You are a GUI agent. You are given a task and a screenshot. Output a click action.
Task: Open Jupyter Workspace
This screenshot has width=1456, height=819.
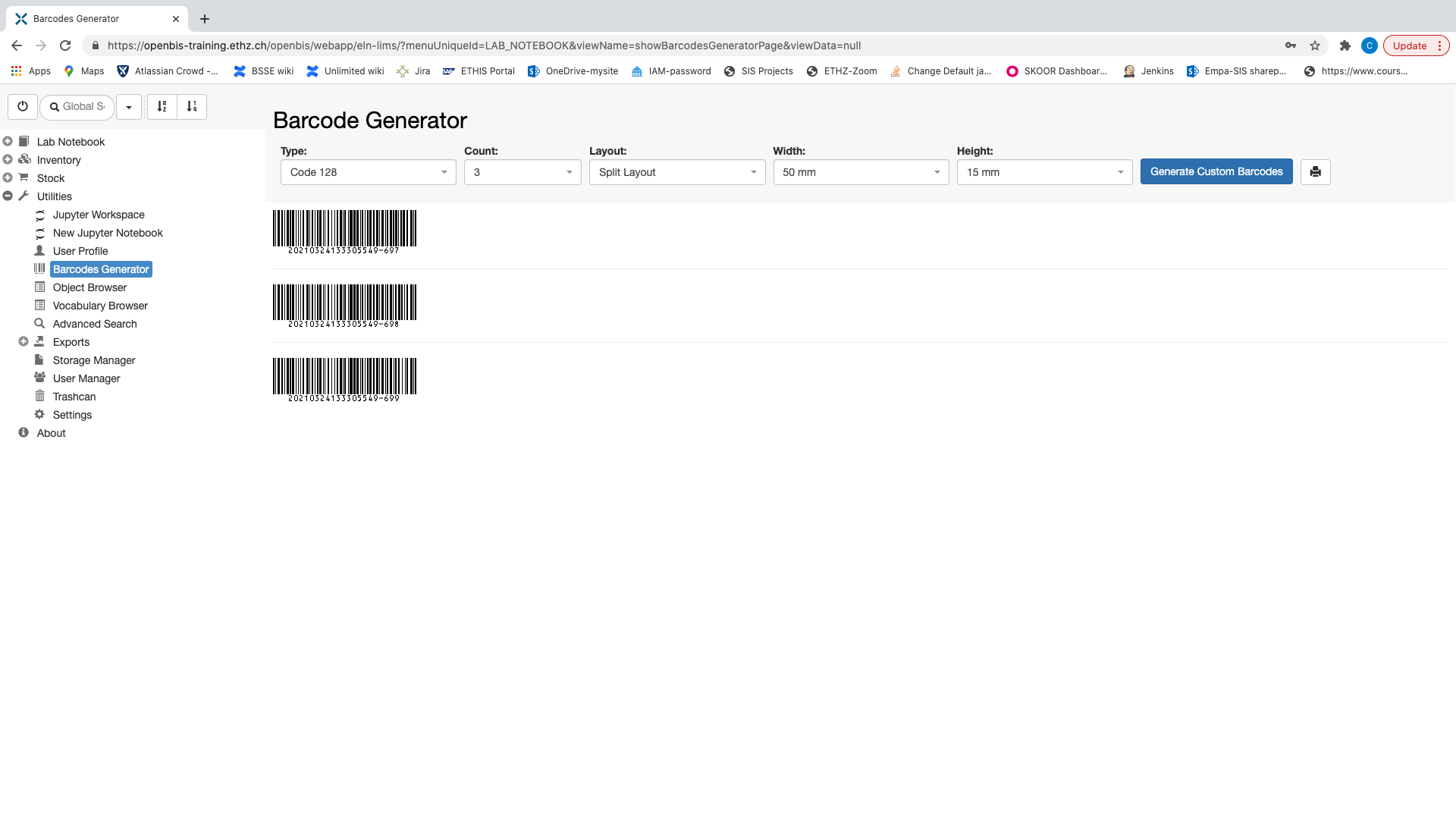click(x=99, y=215)
